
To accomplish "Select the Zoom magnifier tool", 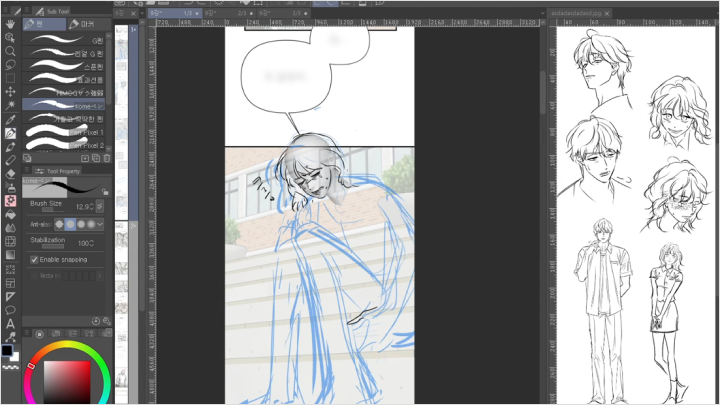I will pos(10,51).
